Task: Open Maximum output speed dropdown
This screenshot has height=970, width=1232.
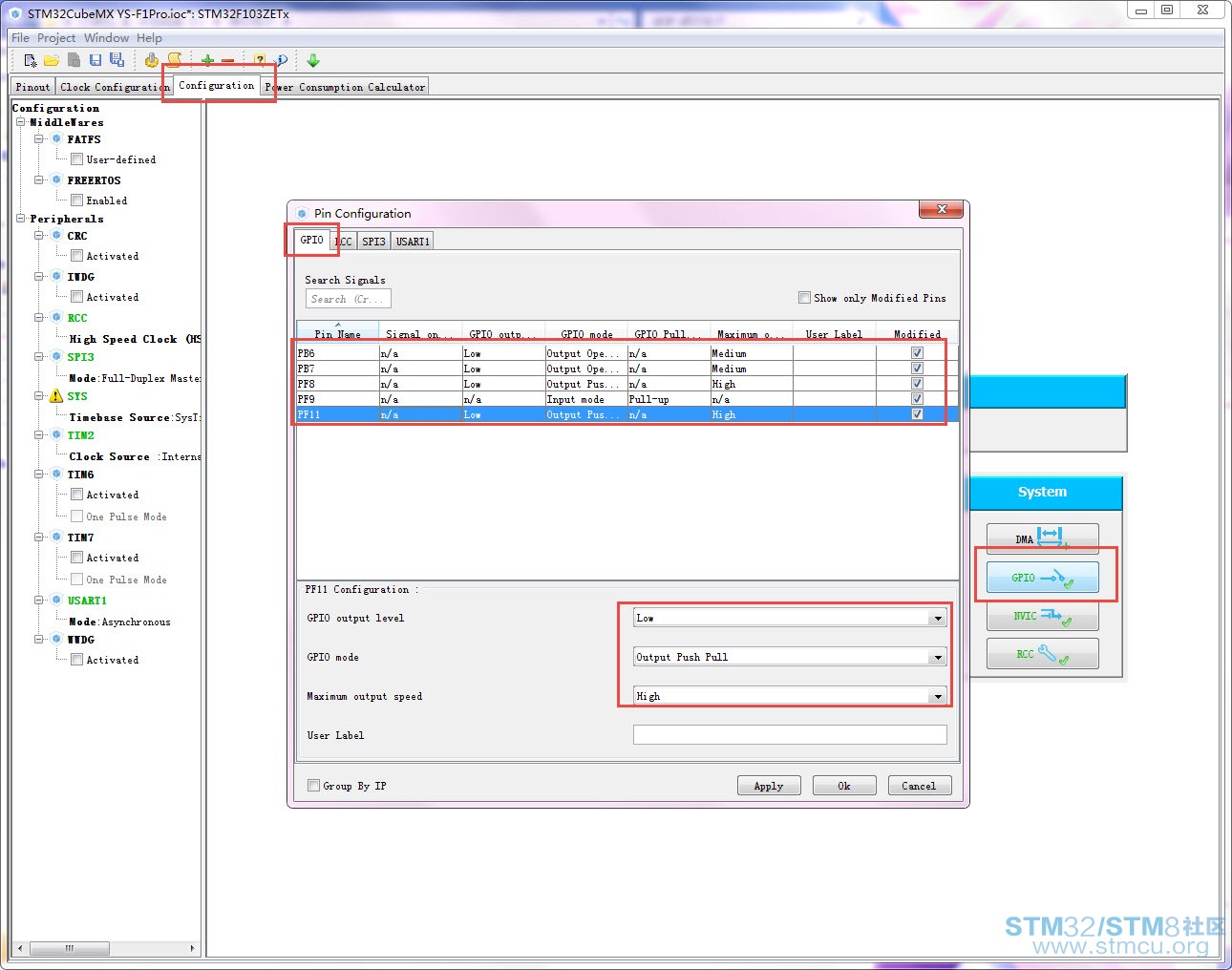Action: pos(938,697)
